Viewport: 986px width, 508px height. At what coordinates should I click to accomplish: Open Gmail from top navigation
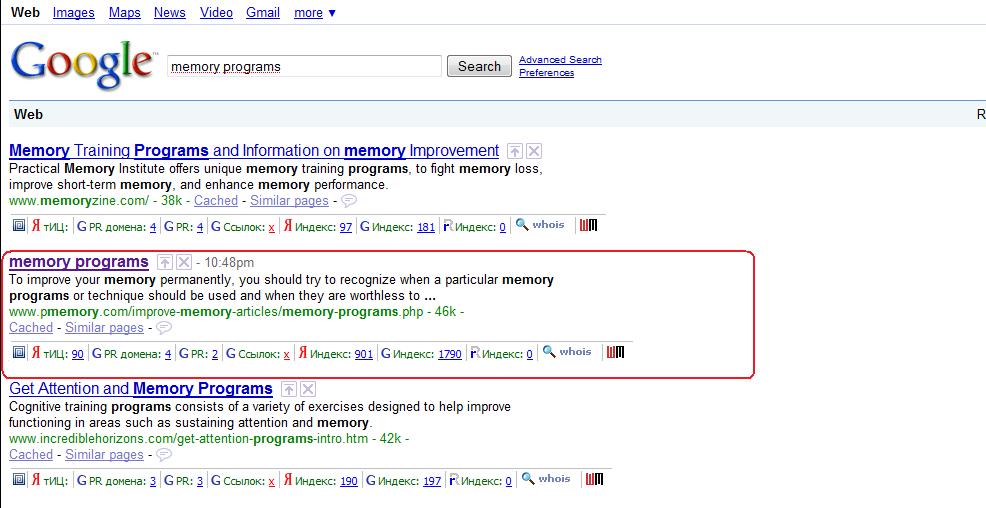[x=263, y=13]
